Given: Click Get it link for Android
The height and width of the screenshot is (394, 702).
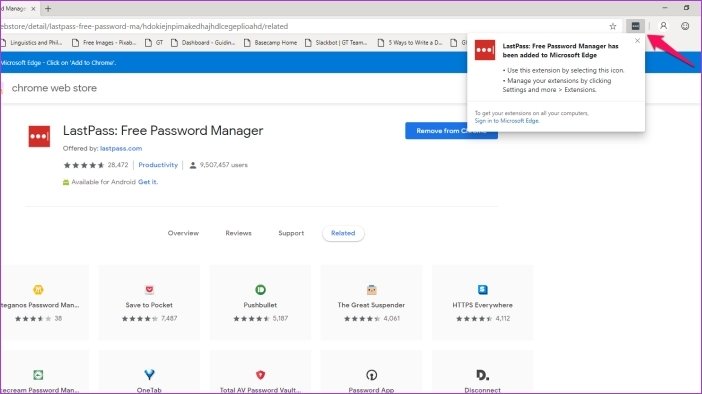Looking at the screenshot, I should (x=148, y=182).
